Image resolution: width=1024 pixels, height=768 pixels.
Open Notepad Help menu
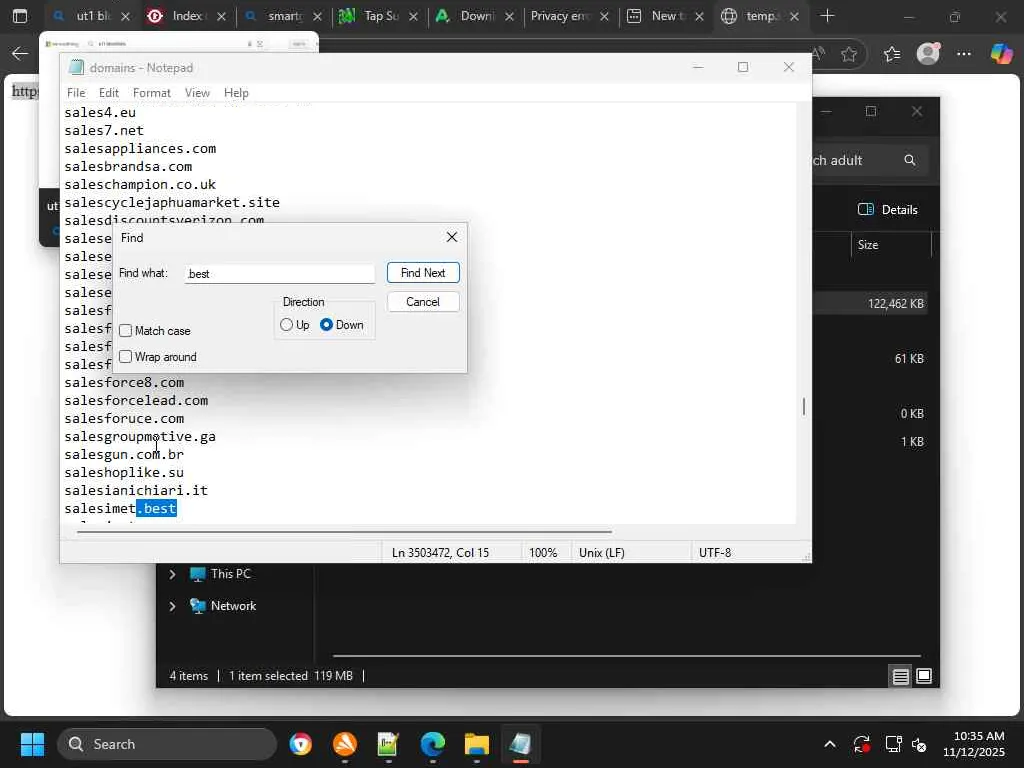[x=236, y=93]
